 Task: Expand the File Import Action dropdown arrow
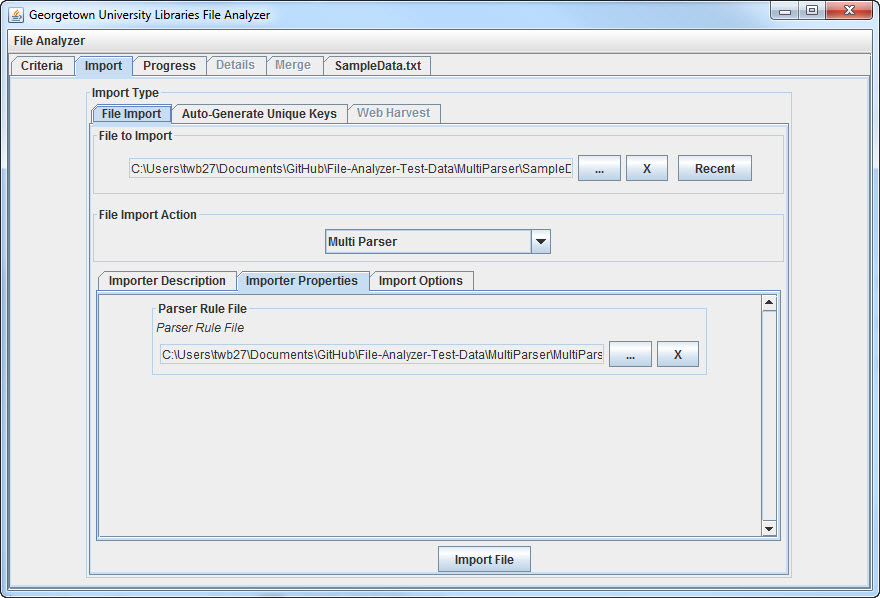540,241
